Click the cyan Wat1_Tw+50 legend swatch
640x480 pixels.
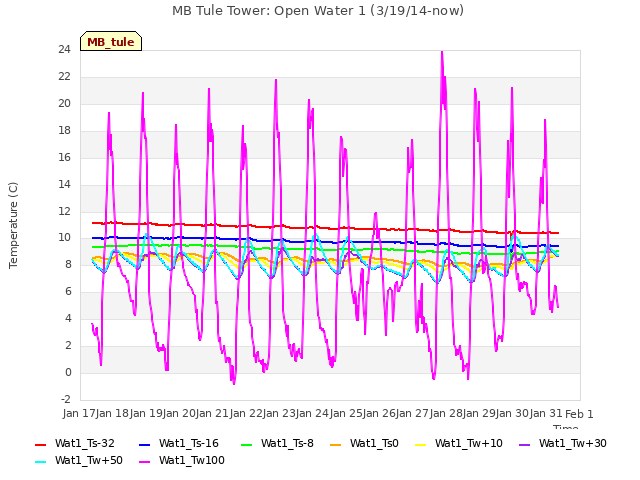(x=41, y=462)
